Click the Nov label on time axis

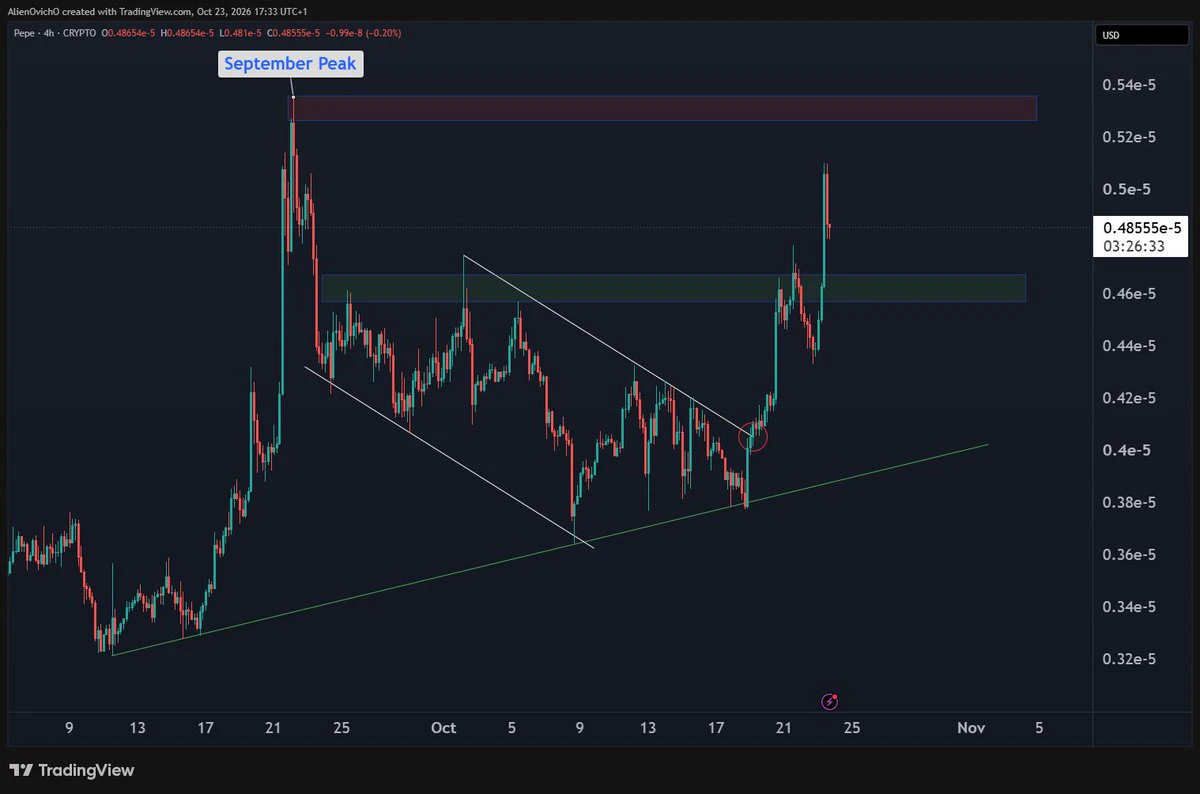click(972, 728)
